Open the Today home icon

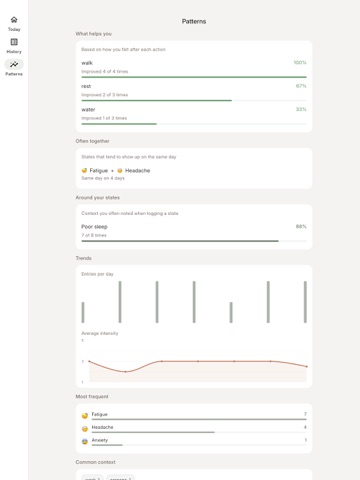pyautogui.click(x=14, y=20)
